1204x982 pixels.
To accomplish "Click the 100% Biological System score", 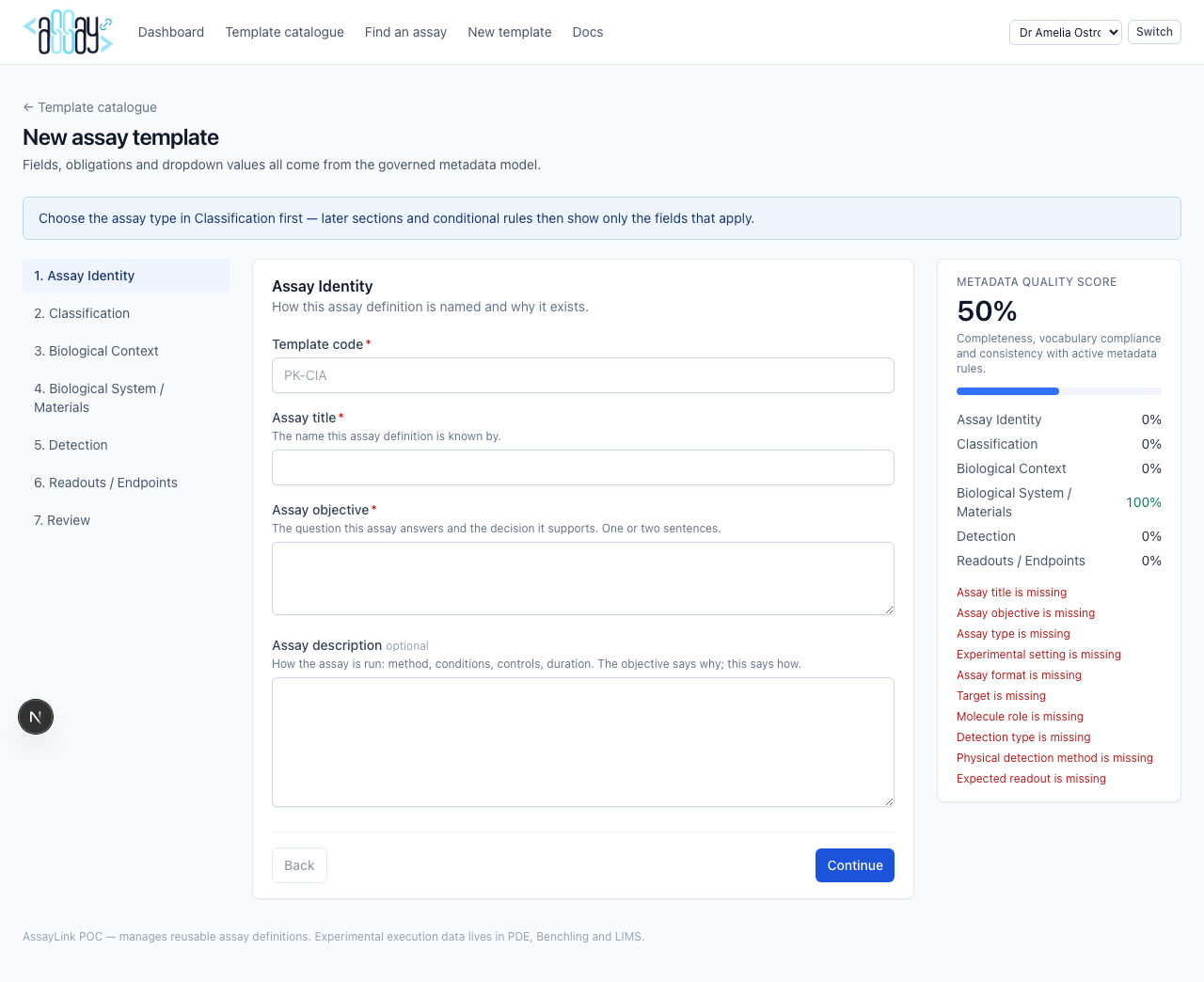I will coord(1144,502).
